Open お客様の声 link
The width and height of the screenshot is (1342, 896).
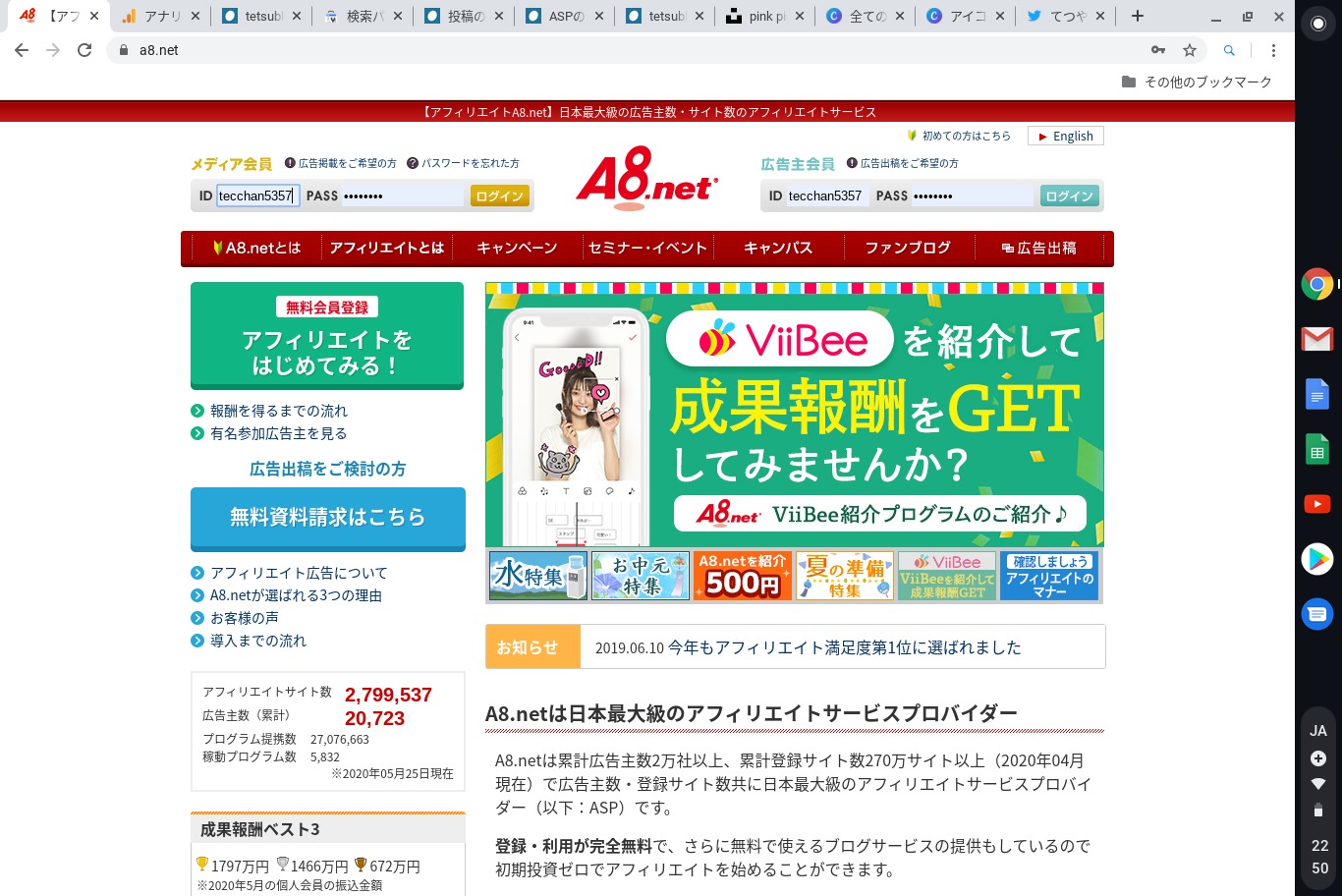[245, 618]
